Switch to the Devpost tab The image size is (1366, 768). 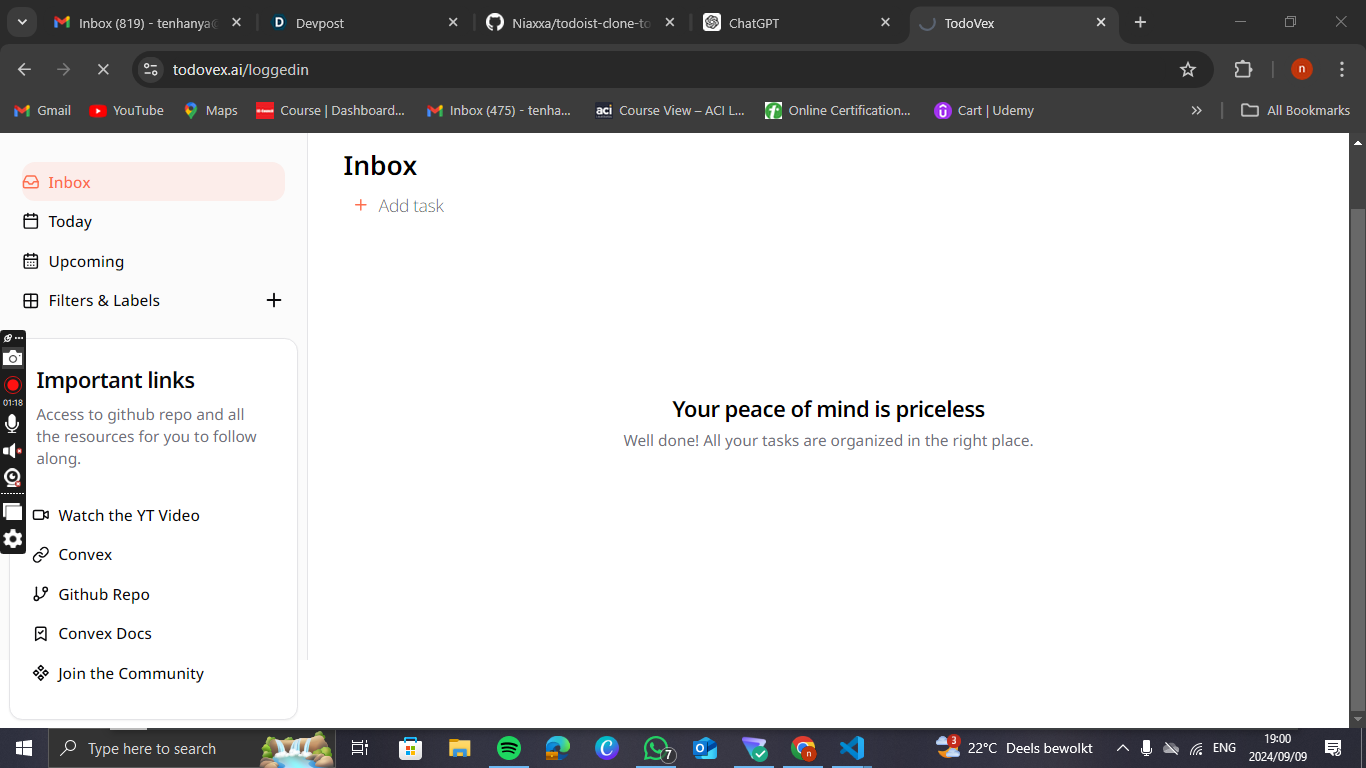[x=365, y=22]
